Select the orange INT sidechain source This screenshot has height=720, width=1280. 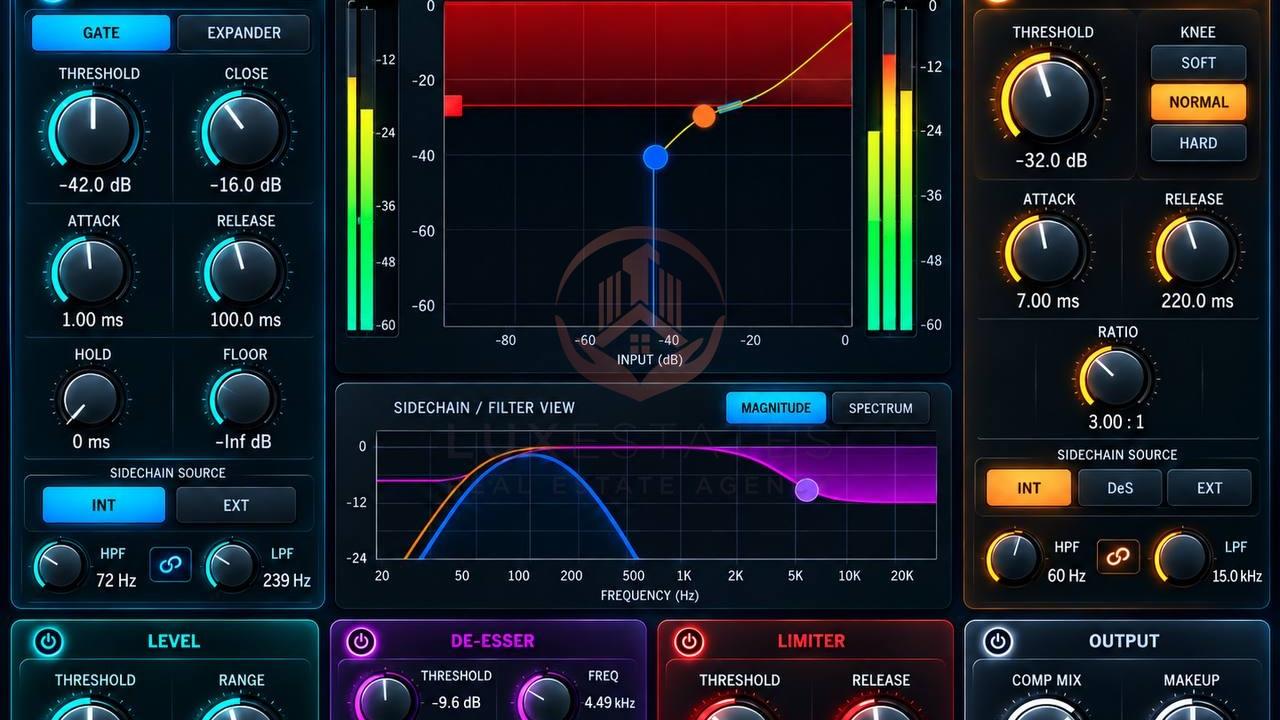(x=1029, y=488)
